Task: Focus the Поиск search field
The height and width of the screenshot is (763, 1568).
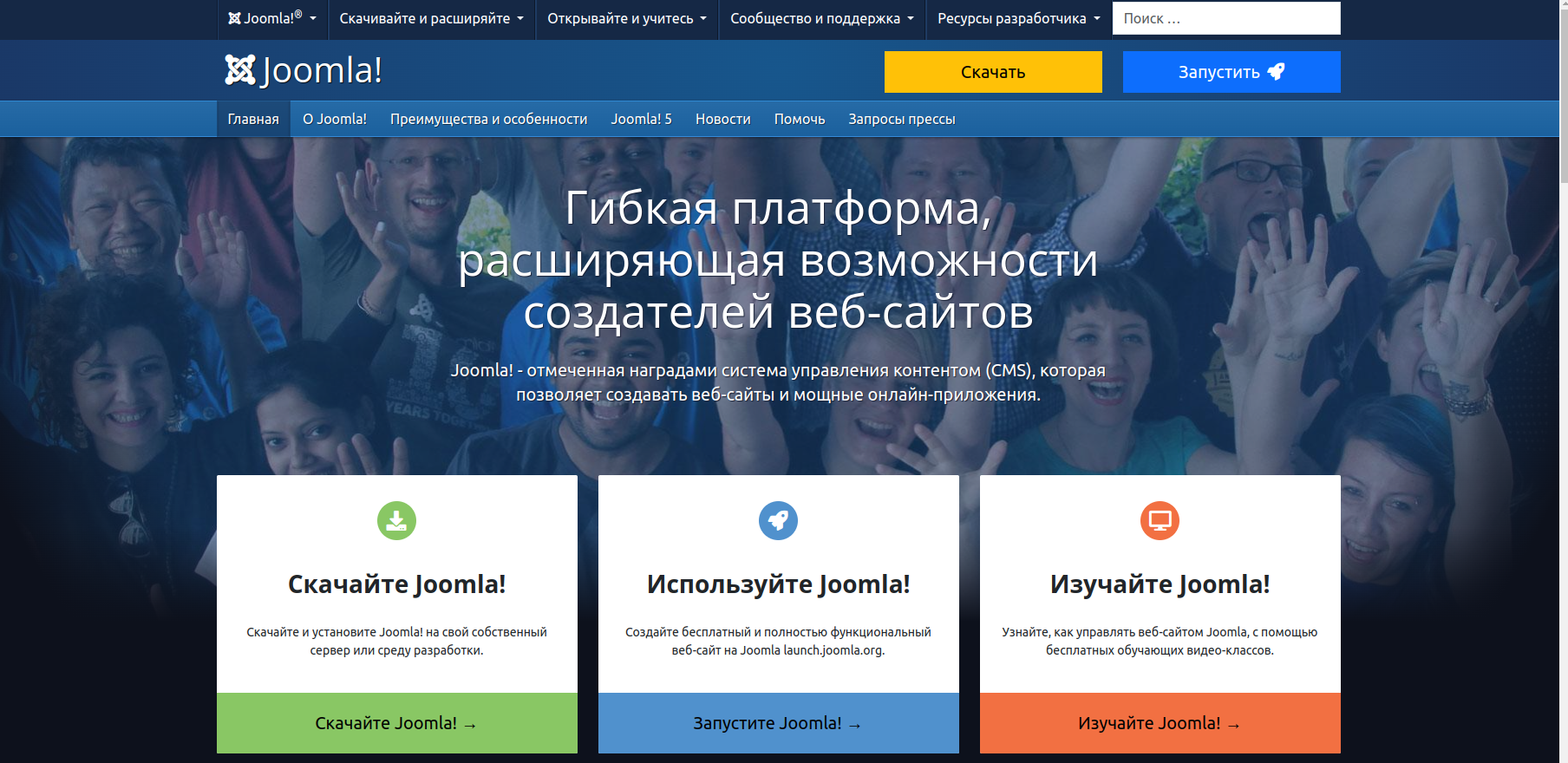Action: pyautogui.click(x=1226, y=18)
